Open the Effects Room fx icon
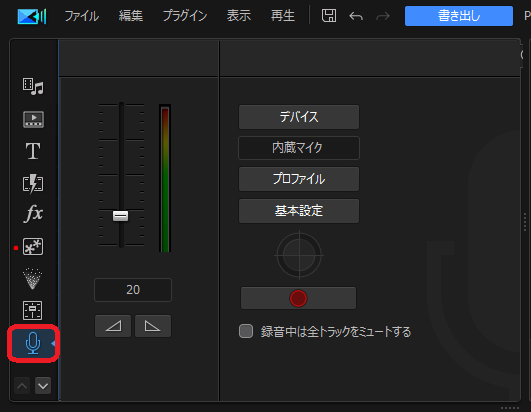This screenshot has width=531, height=412. tap(33, 214)
